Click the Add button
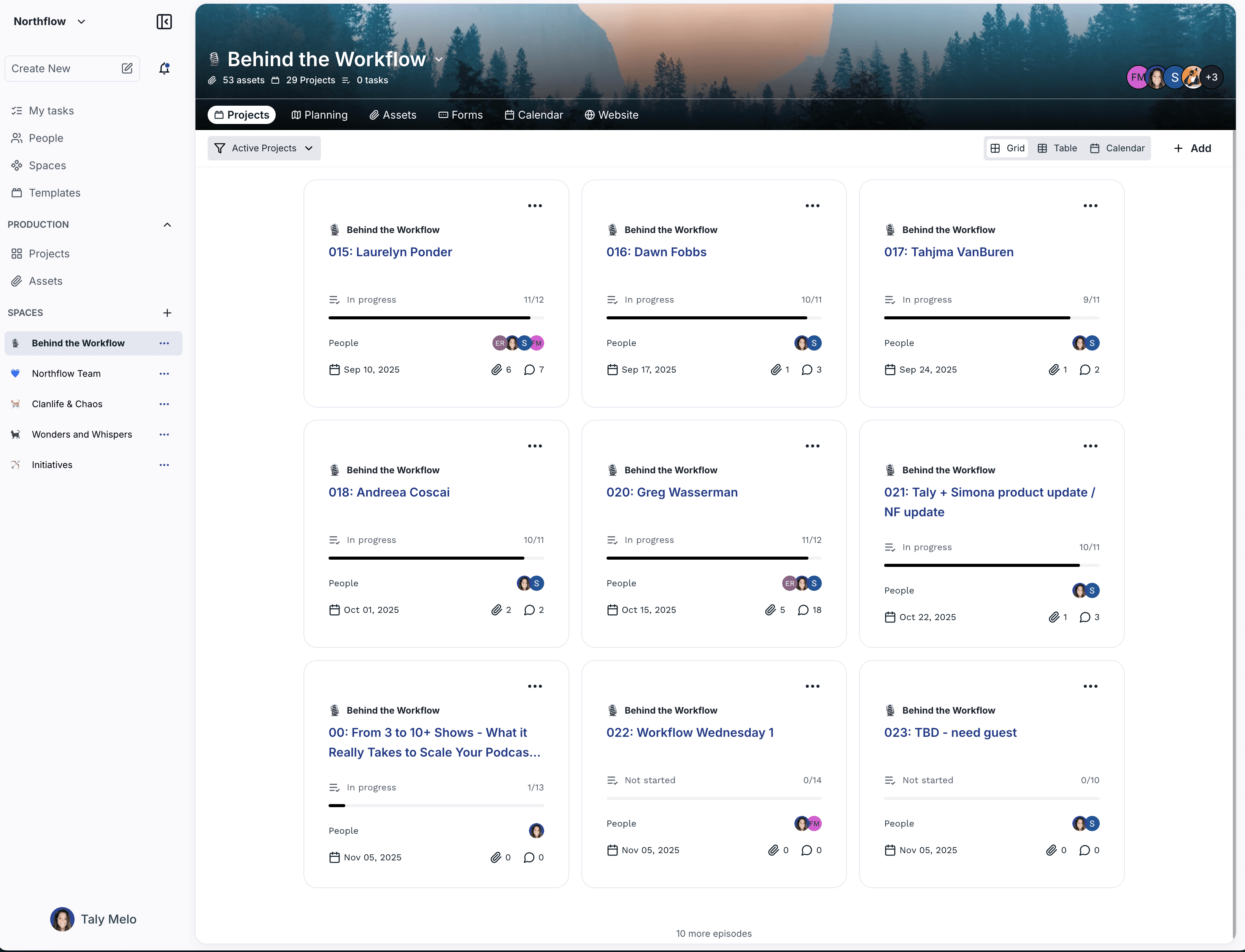Viewport: 1245px width, 952px height. (1192, 148)
